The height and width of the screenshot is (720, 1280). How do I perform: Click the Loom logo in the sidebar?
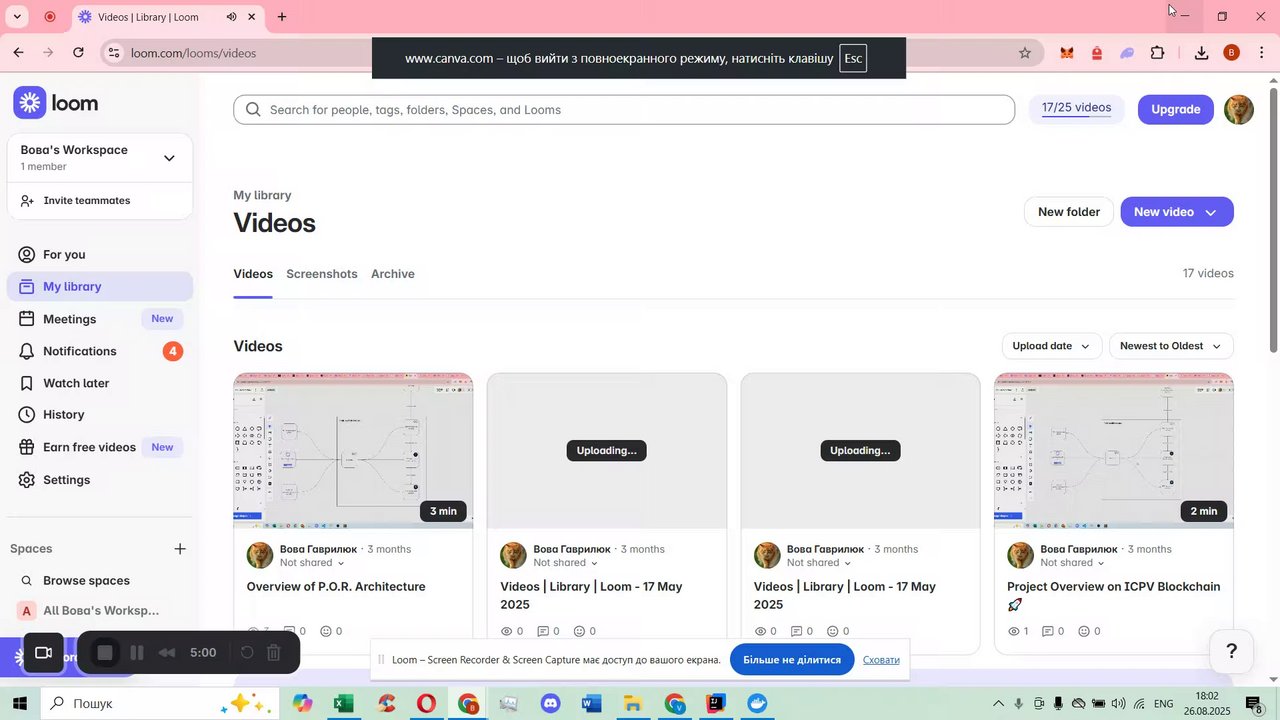[x=55, y=103]
